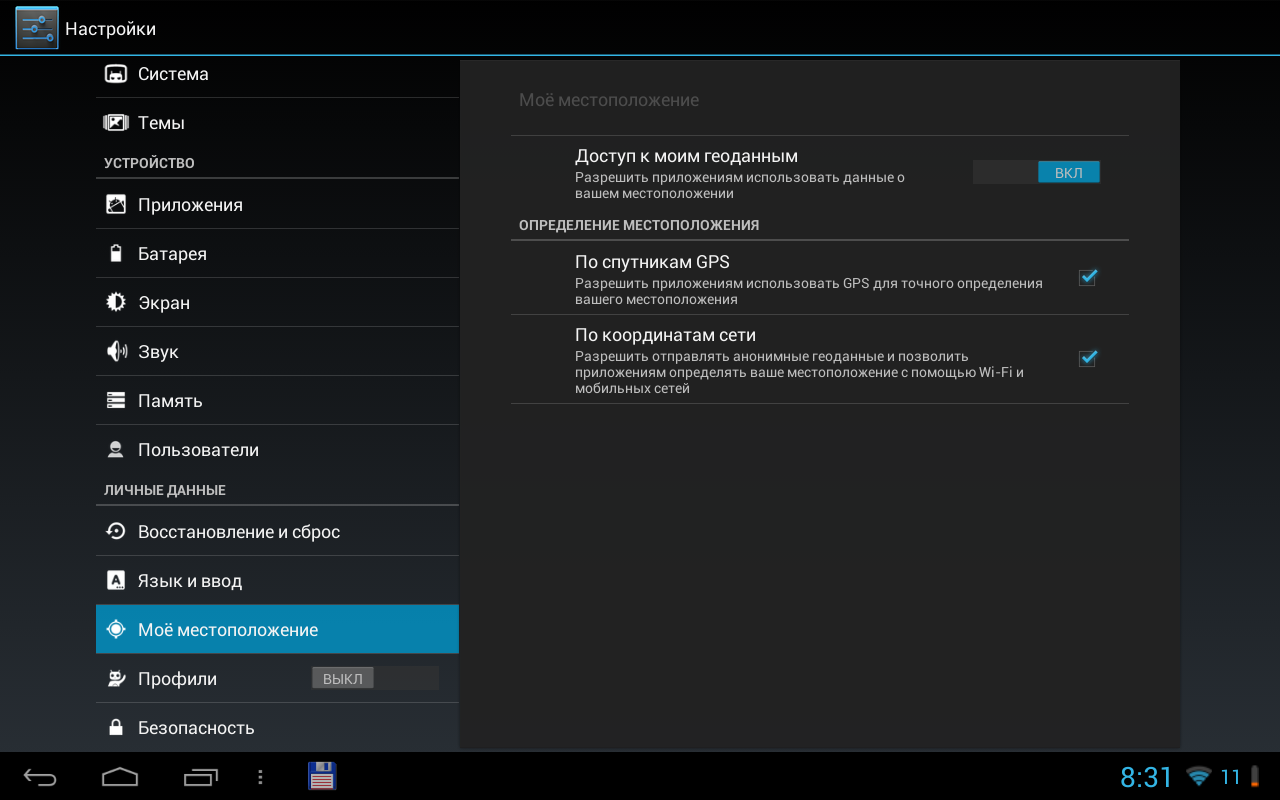Select Моё местоположение entry
This screenshot has height=800, width=1280.
tap(277, 630)
